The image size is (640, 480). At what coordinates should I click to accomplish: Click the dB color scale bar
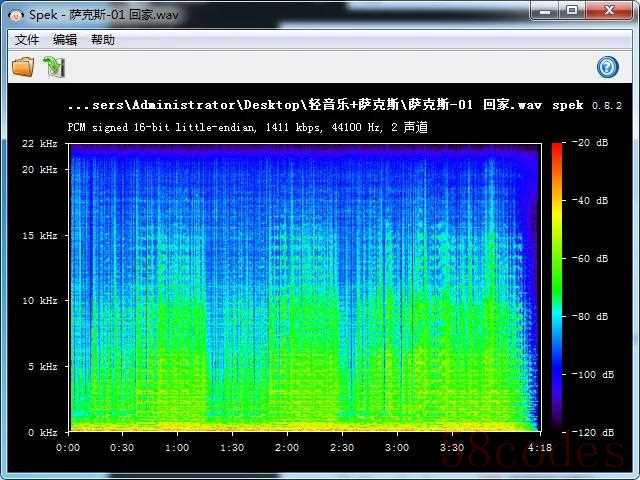pos(556,287)
